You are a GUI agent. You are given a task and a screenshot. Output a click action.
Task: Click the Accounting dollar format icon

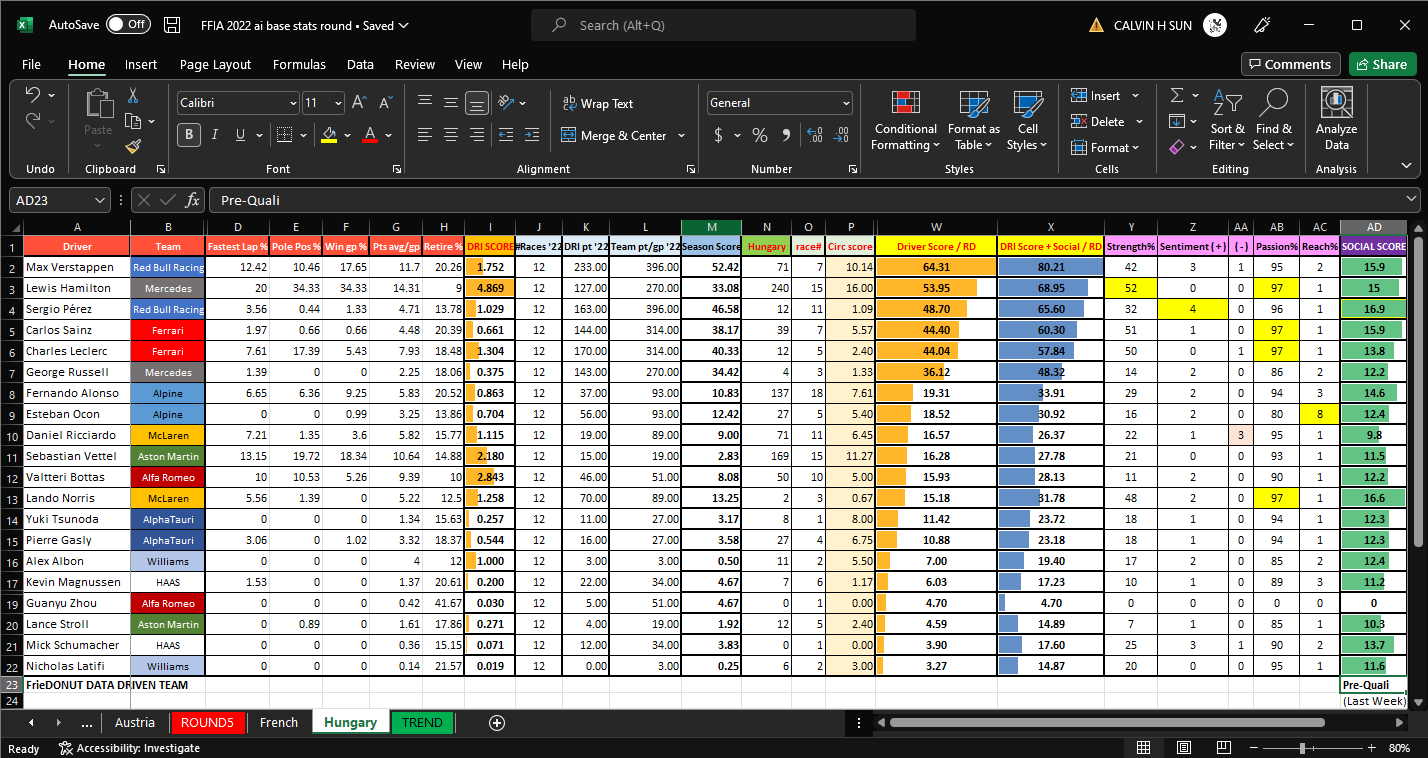(718, 135)
